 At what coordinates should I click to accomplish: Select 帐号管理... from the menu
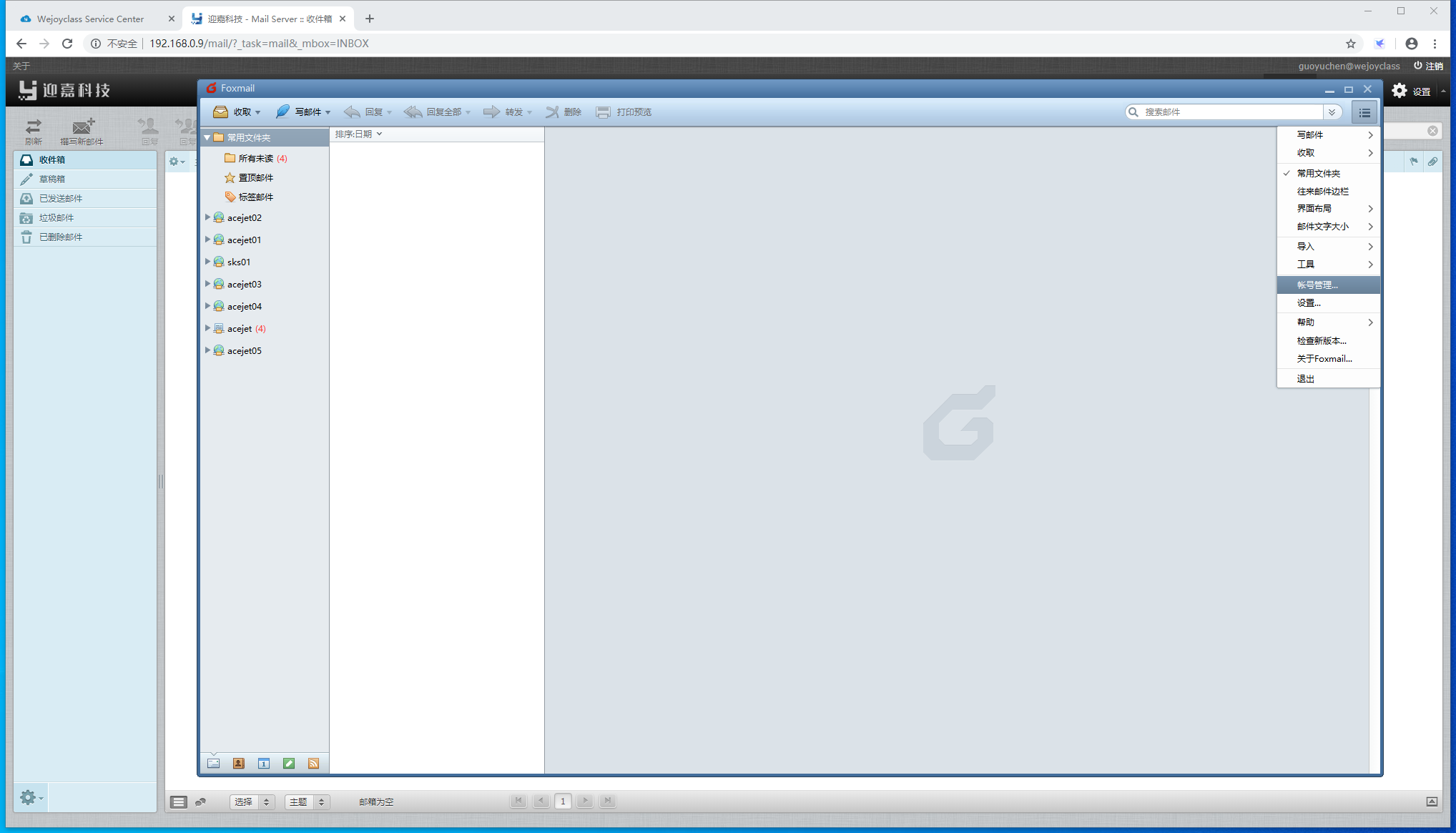1317,285
